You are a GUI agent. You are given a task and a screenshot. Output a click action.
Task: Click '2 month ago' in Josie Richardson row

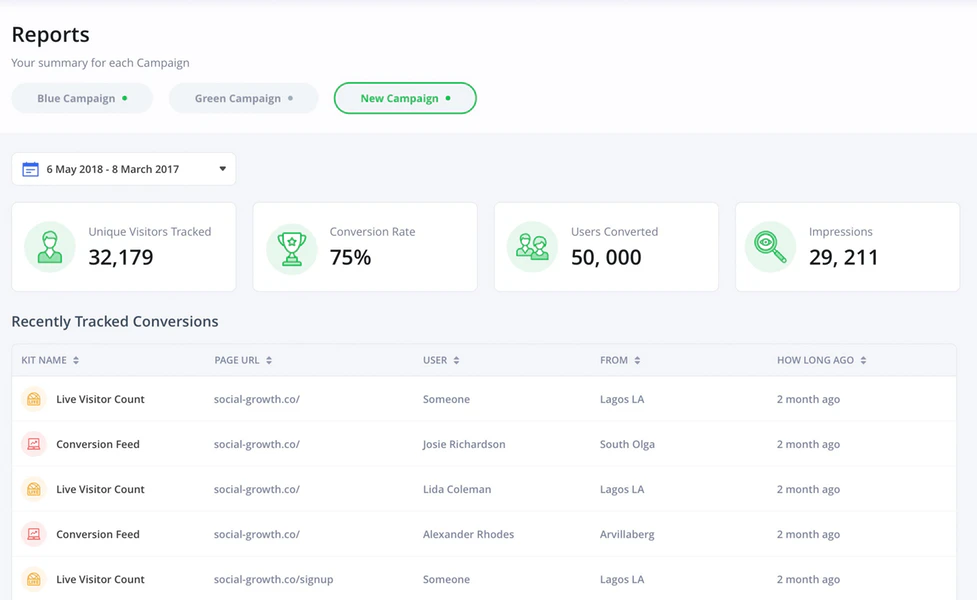808,444
